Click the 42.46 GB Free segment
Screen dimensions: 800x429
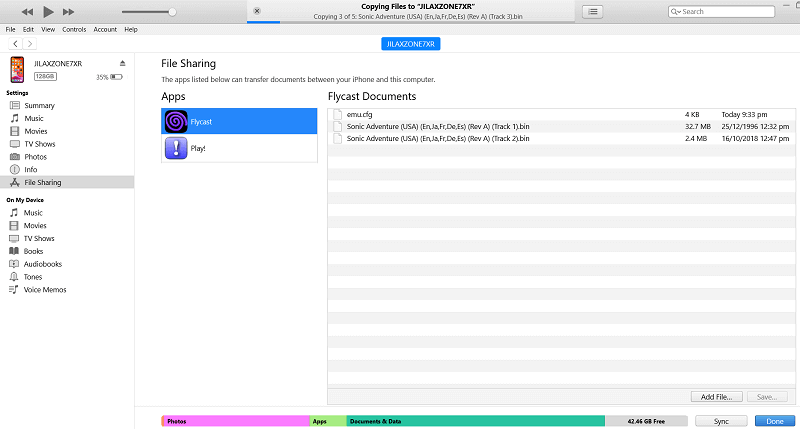point(646,421)
